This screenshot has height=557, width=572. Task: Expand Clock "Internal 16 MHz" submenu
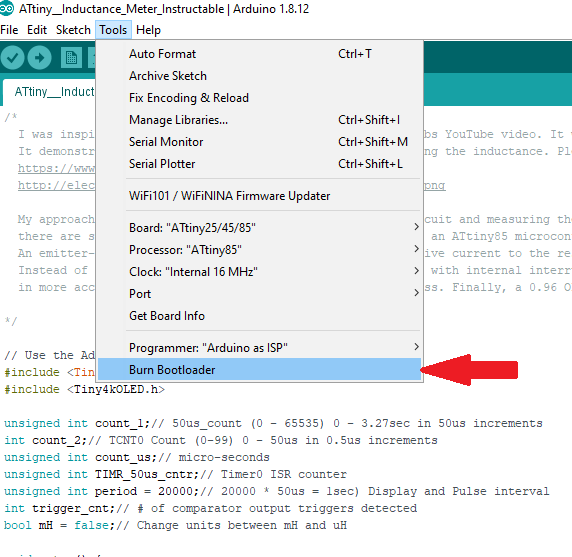(259, 272)
